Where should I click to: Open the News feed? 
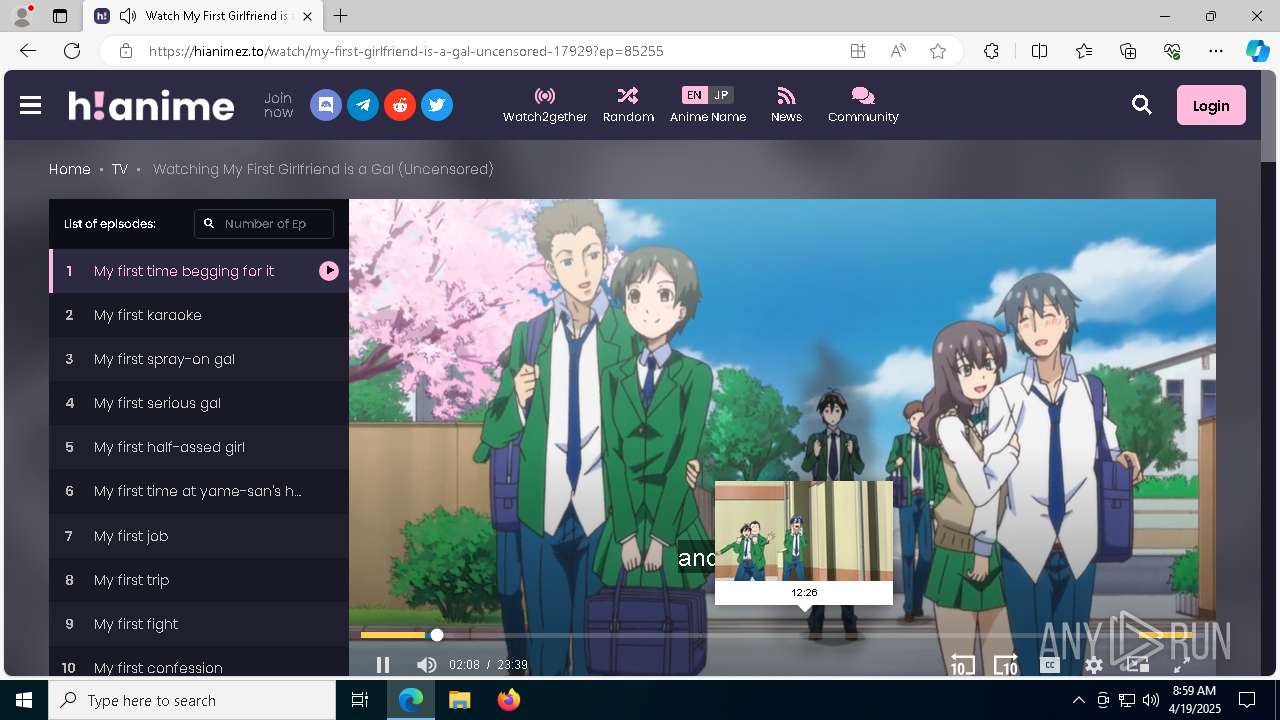click(786, 105)
